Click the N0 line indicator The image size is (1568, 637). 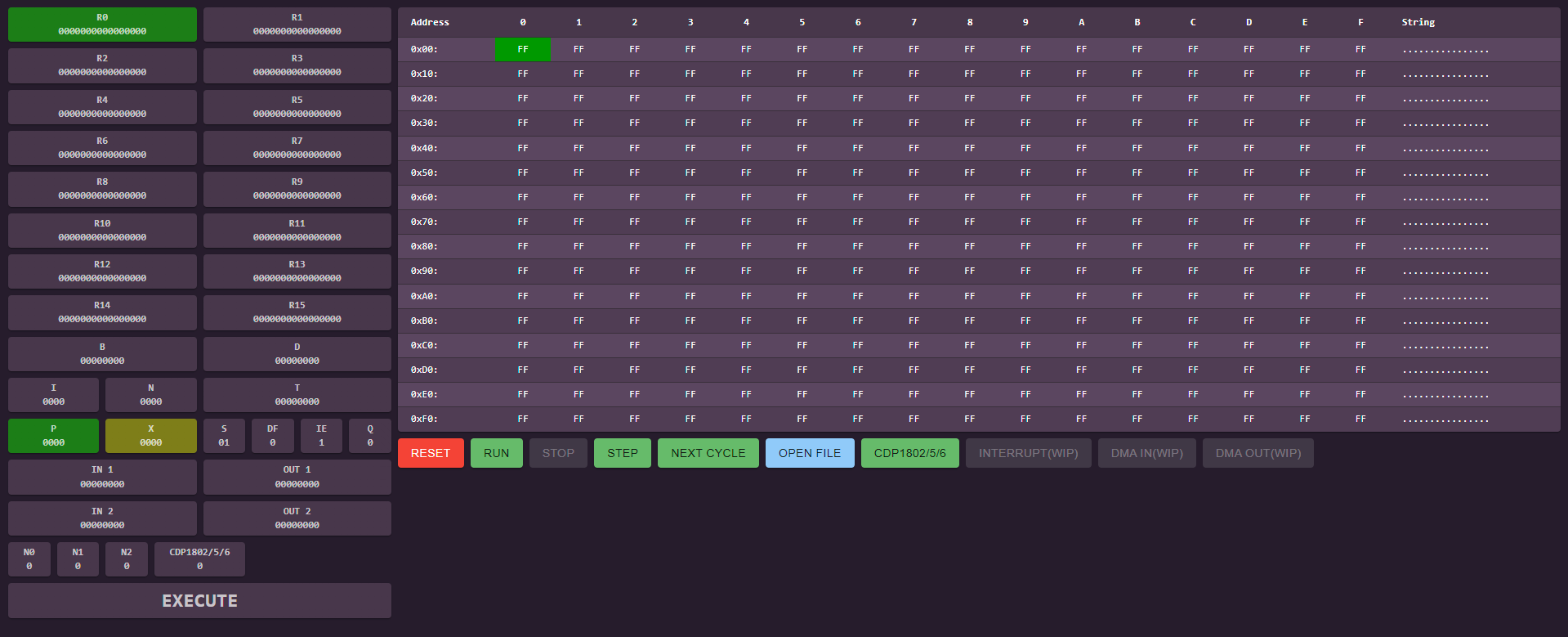coord(29,559)
